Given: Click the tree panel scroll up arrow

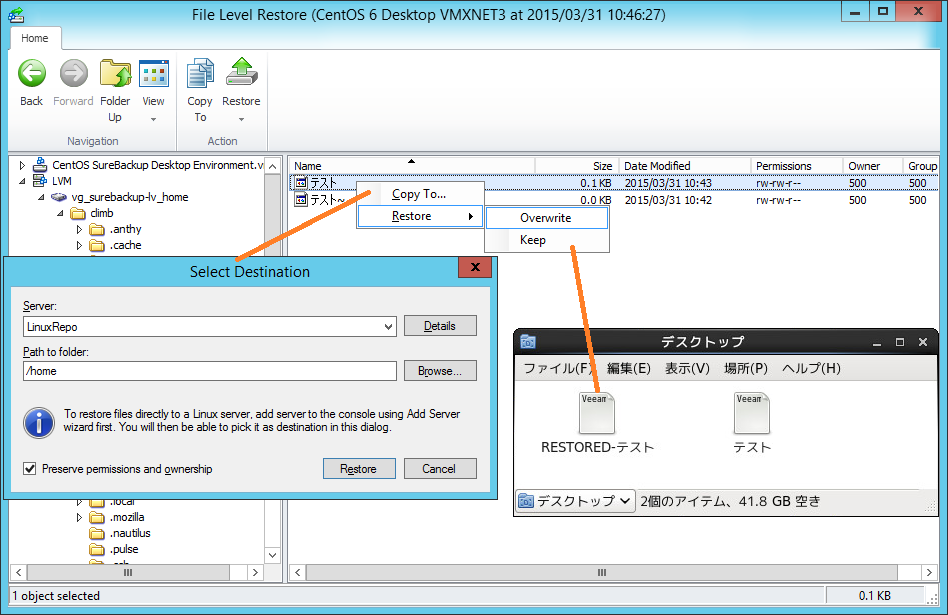Looking at the screenshot, I should (273, 166).
